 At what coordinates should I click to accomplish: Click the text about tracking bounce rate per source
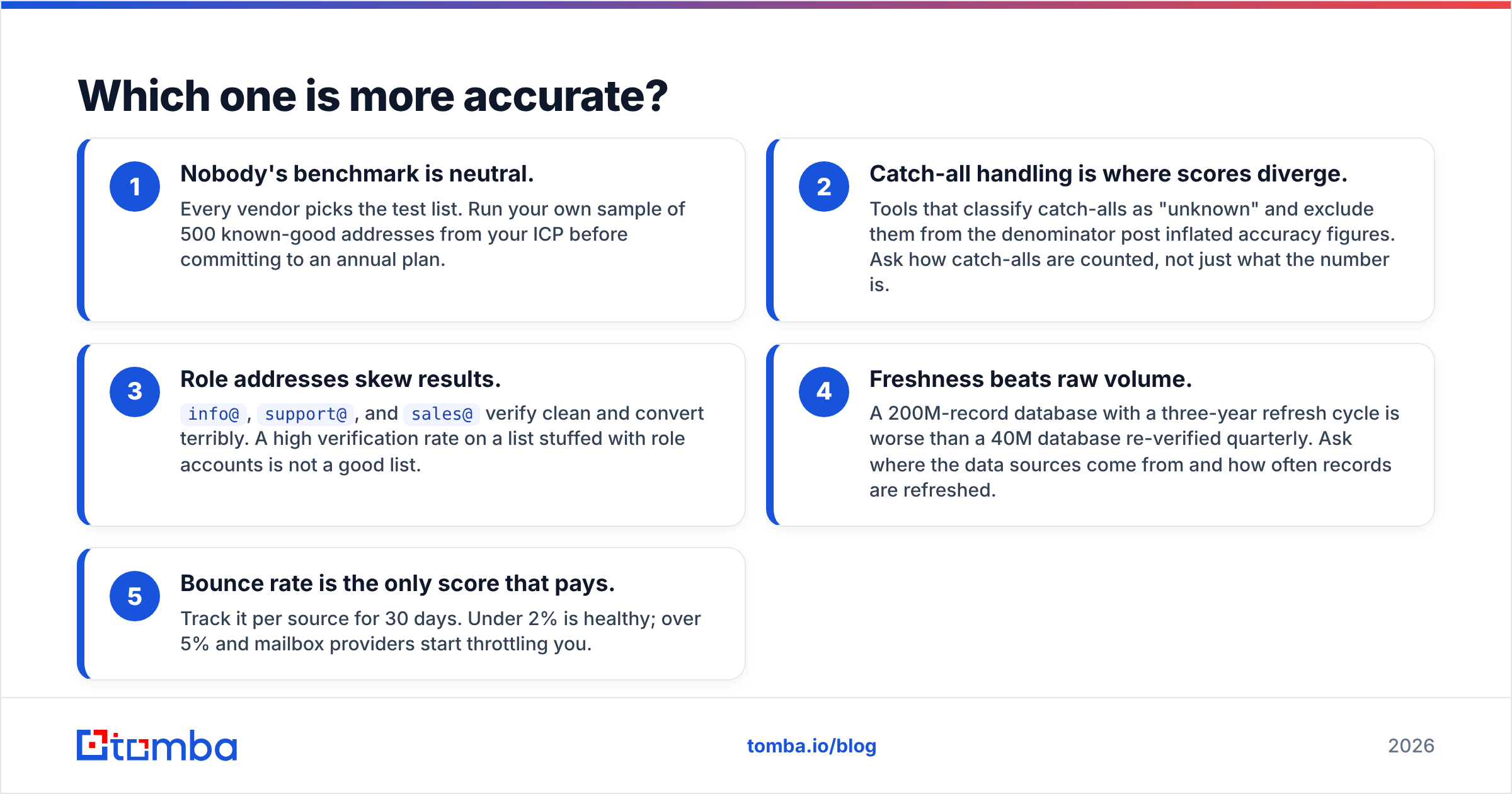(440, 631)
